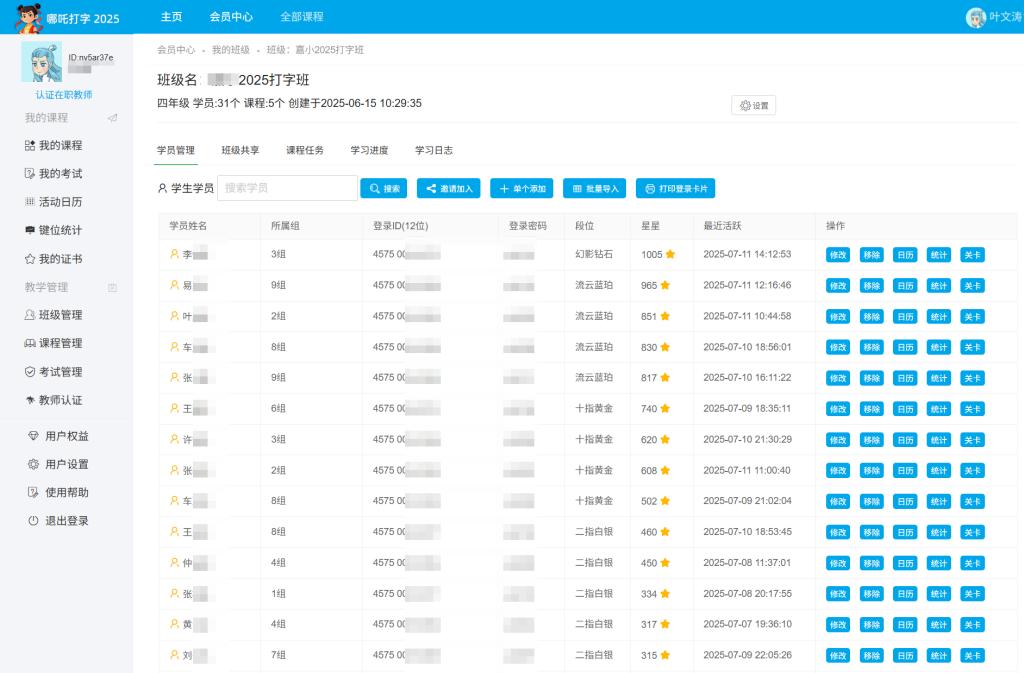Screen dimensions: 1024x673
Task: Click the 我的课程 sidebar icon
Action: pyautogui.click(x=30, y=146)
